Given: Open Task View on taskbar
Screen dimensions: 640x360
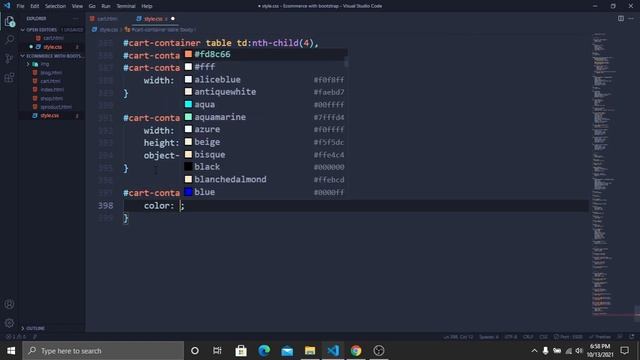Looking at the screenshot, I should (x=217, y=351).
